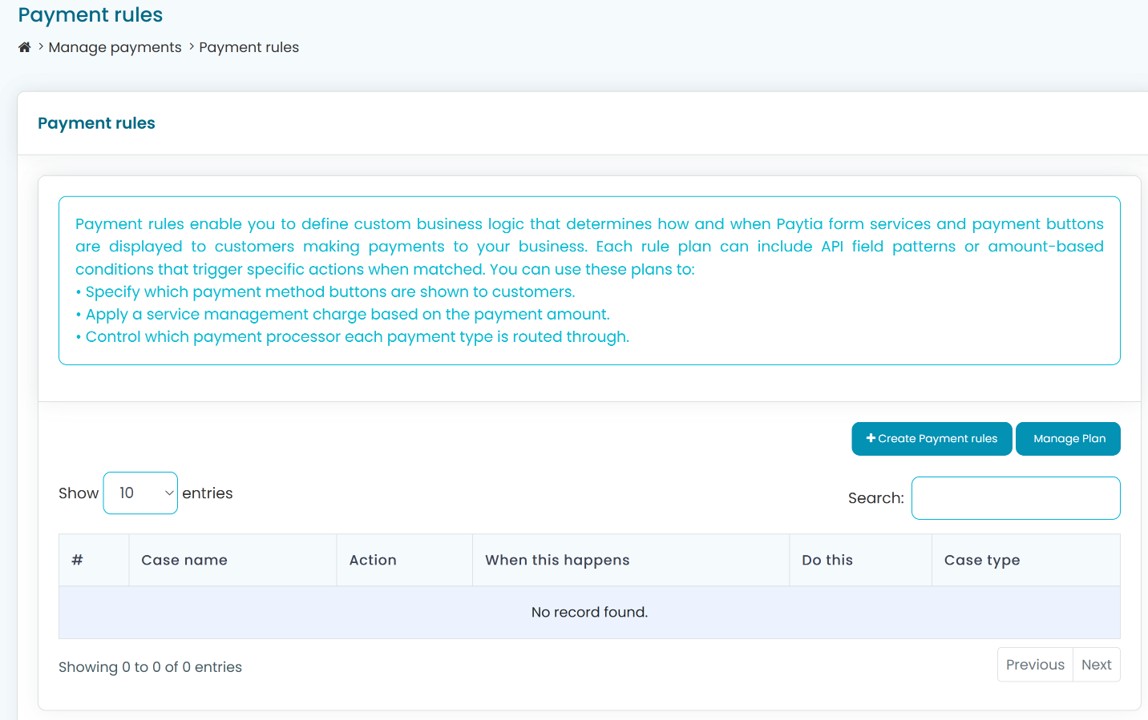Click the No record found row

click(x=589, y=612)
